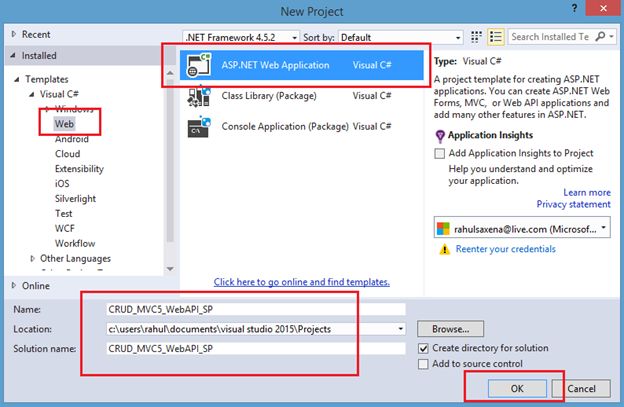Click the Solution name input field
Image resolution: width=624 pixels, height=407 pixels.
click(256, 349)
